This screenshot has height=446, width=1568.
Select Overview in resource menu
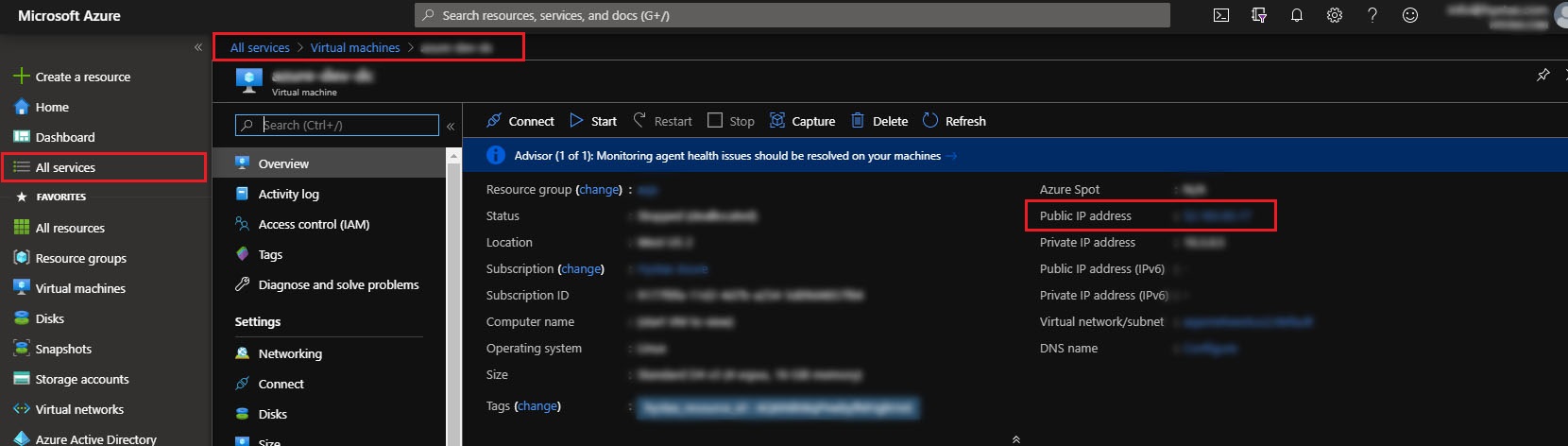pos(329,163)
